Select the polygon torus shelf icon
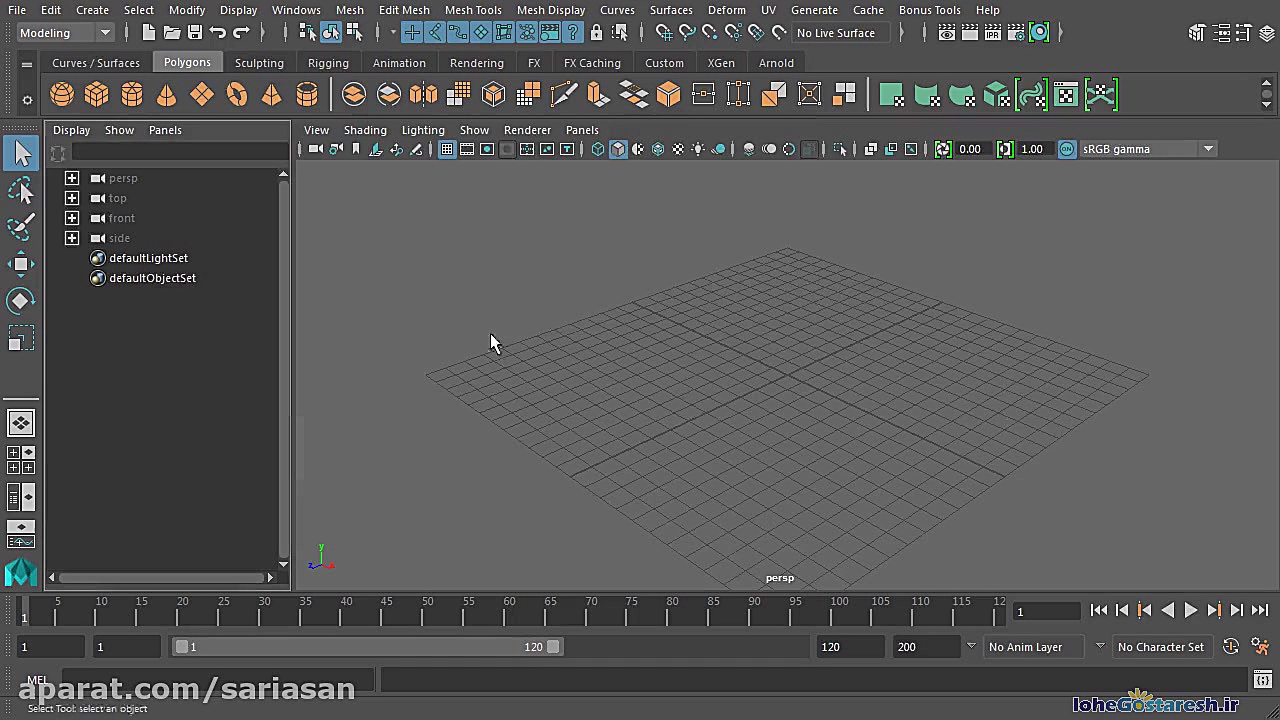Viewport: 1280px width, 720px height. pos(237,95)
